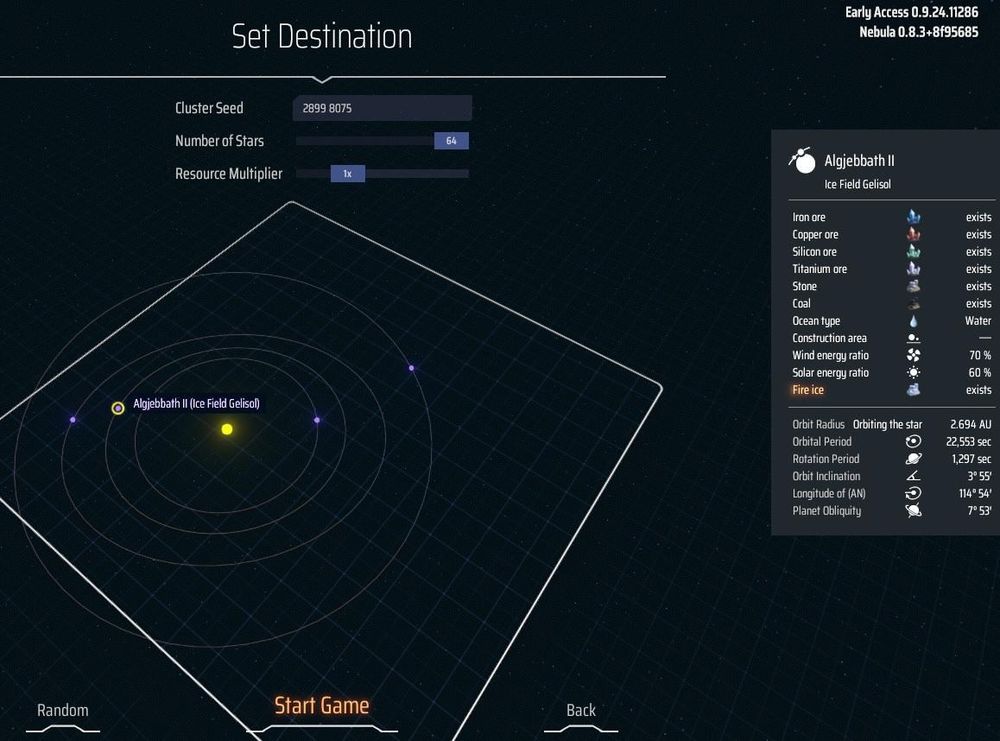Click the solar energy ratio sun icon

point(913,373)
